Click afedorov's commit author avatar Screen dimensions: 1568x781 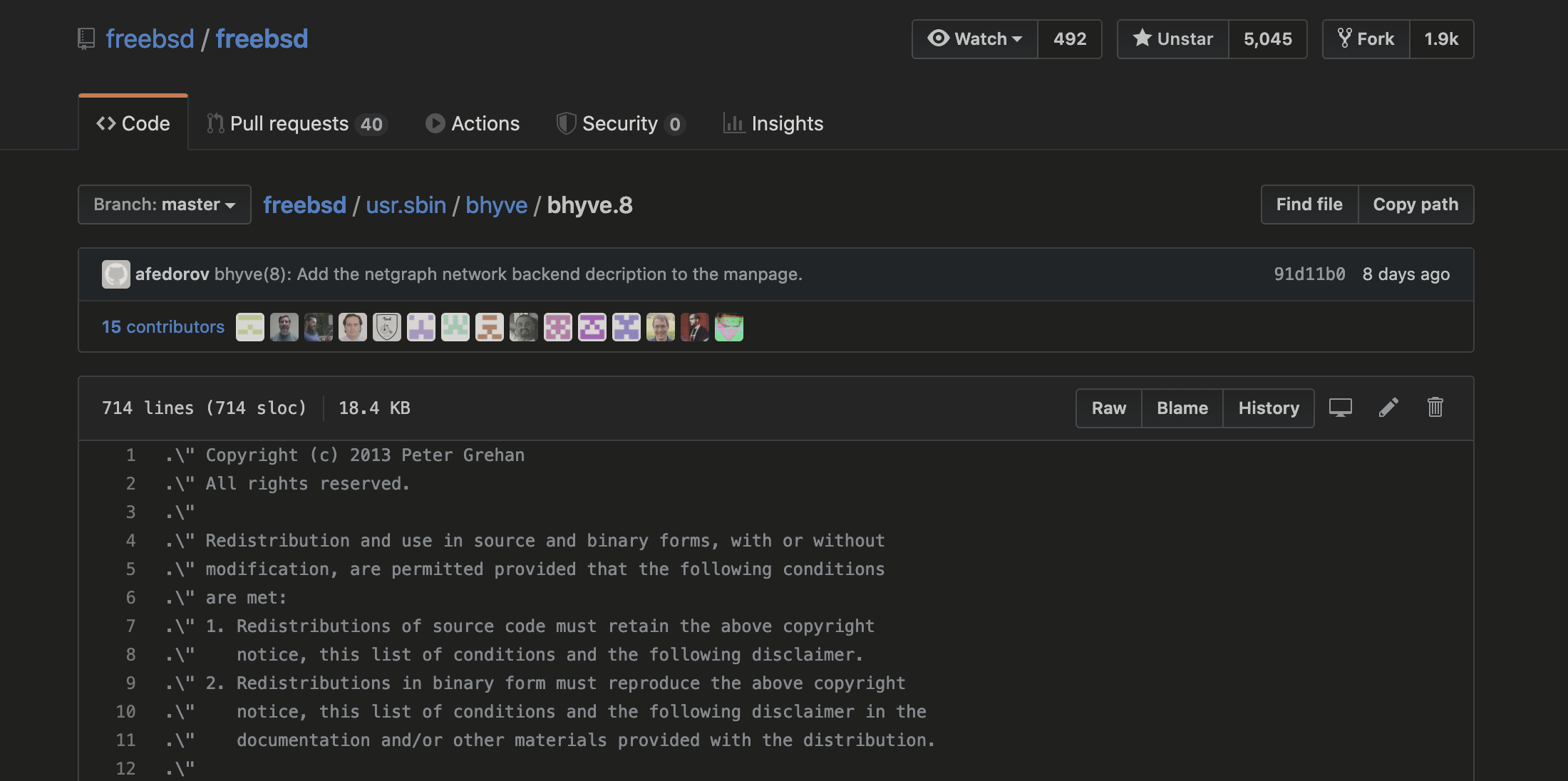coord(115,274)
